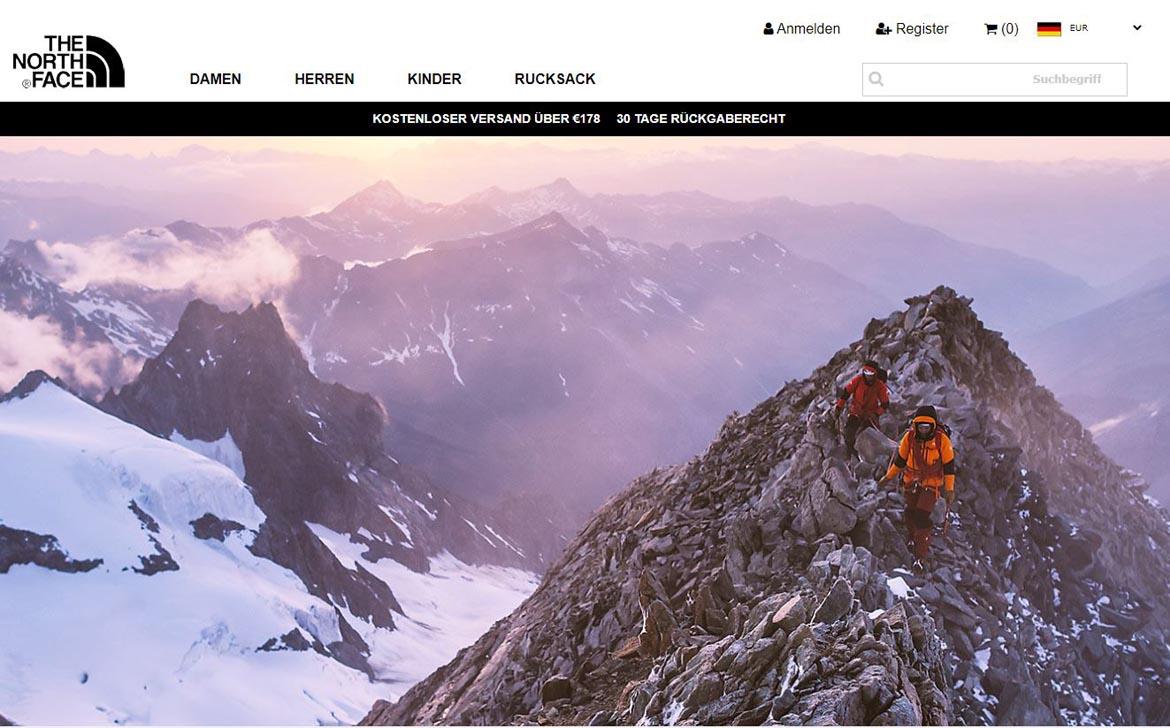1170x728 pixels.
Task: Open the DAMEN menu
Action: (x=215, y=79)
